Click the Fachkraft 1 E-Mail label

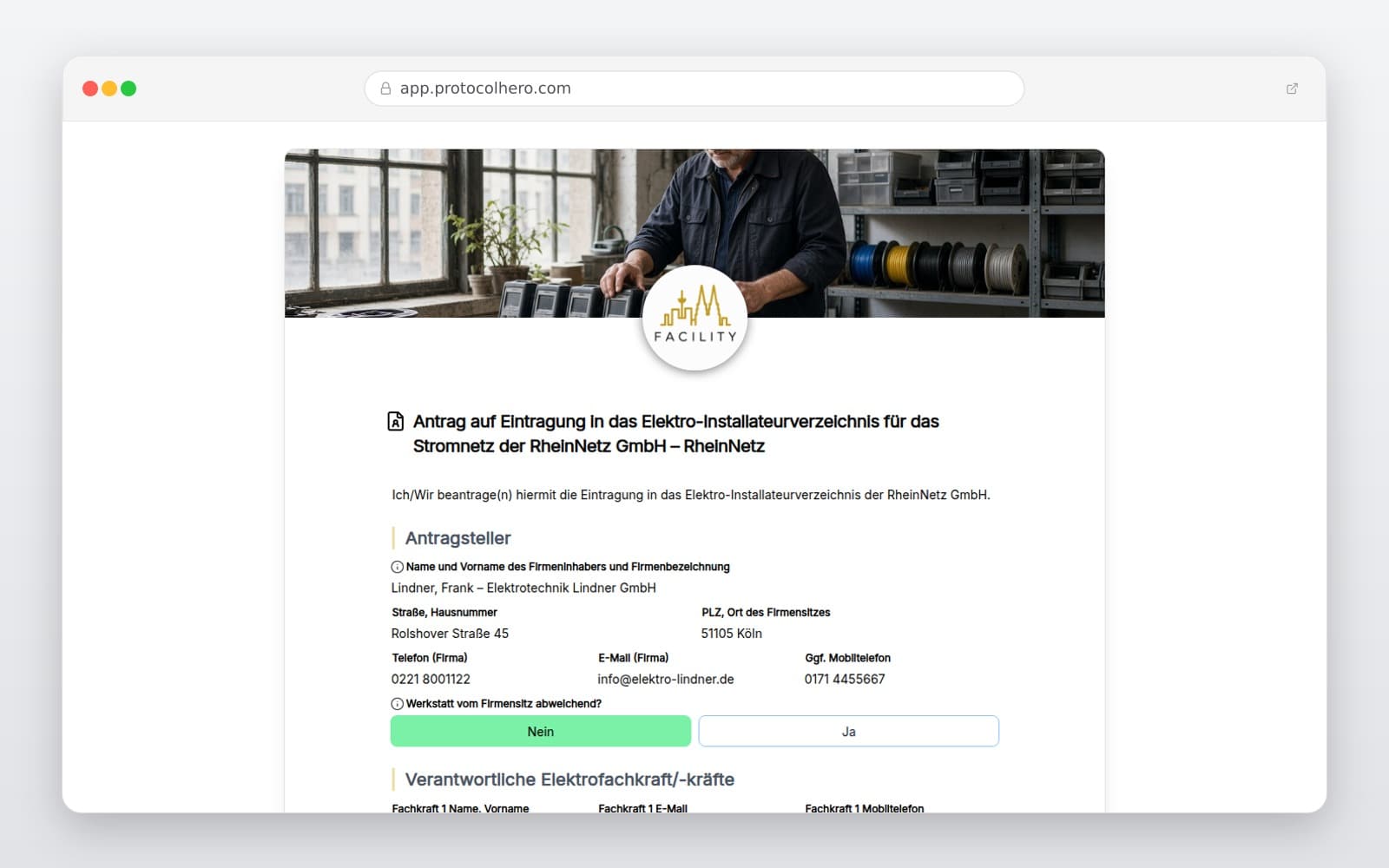(x=642, y=808)
